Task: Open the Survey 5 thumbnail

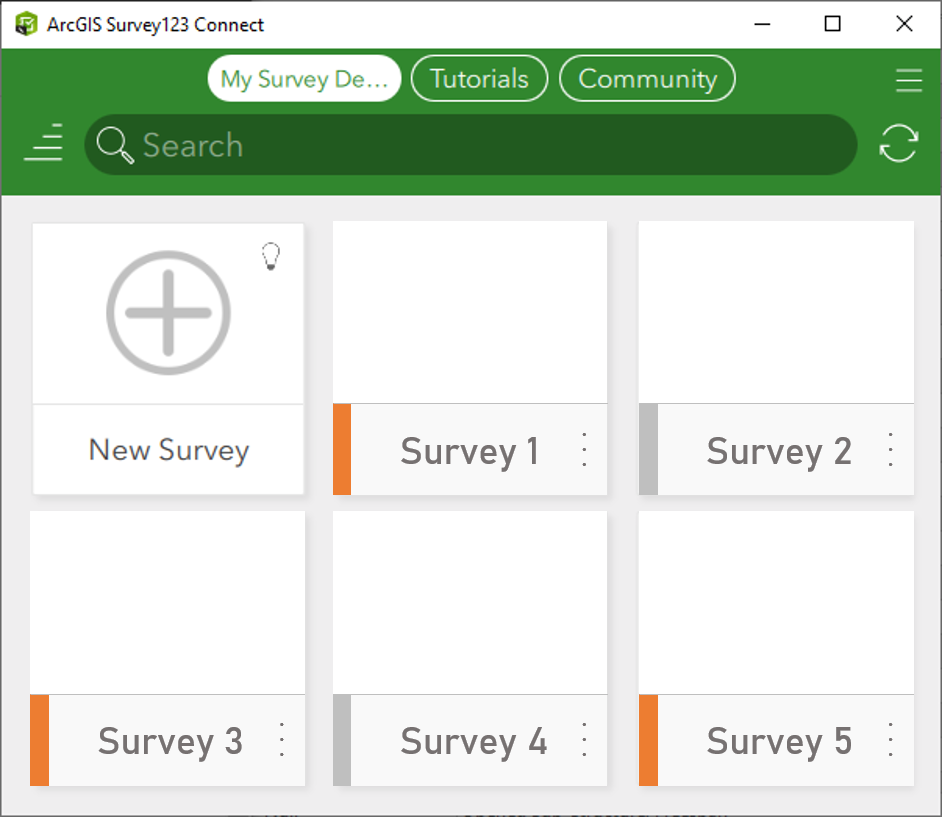Action: [776, 603]
